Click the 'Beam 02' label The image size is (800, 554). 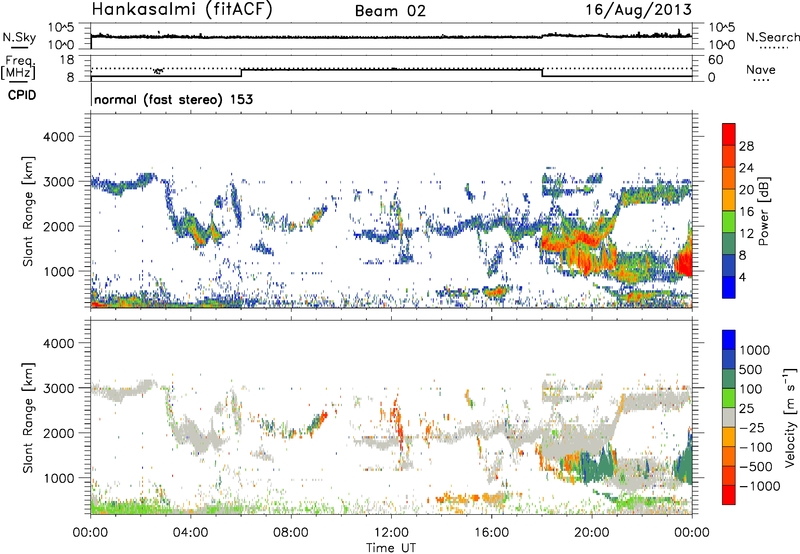pyautogui.click(x=390, y=11)
